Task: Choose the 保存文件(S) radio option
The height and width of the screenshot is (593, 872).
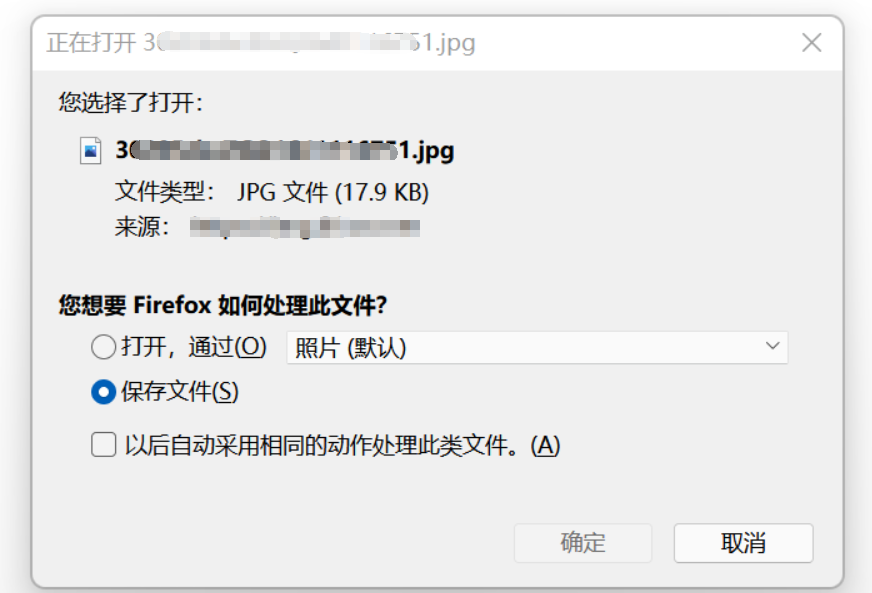Action: coord(103,392)
